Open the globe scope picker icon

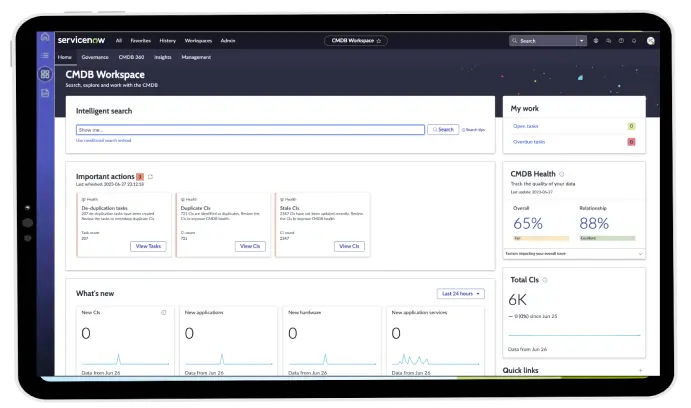click(x=596, y=41)
